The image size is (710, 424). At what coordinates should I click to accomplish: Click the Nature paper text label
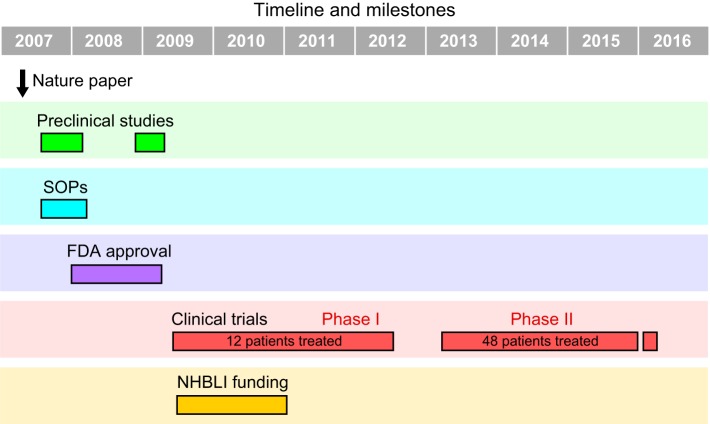82,81
